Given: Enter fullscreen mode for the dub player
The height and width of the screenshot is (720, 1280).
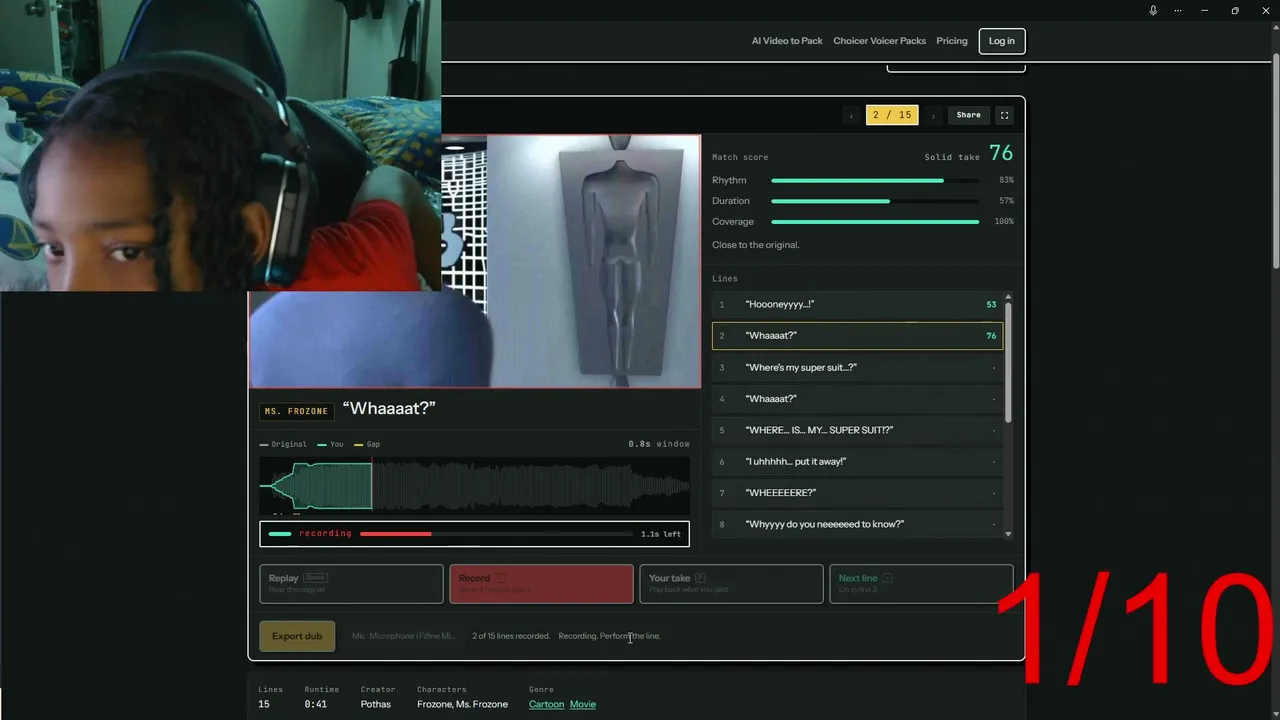Looking at the screenshot, I should click(x=1004, y=115).
